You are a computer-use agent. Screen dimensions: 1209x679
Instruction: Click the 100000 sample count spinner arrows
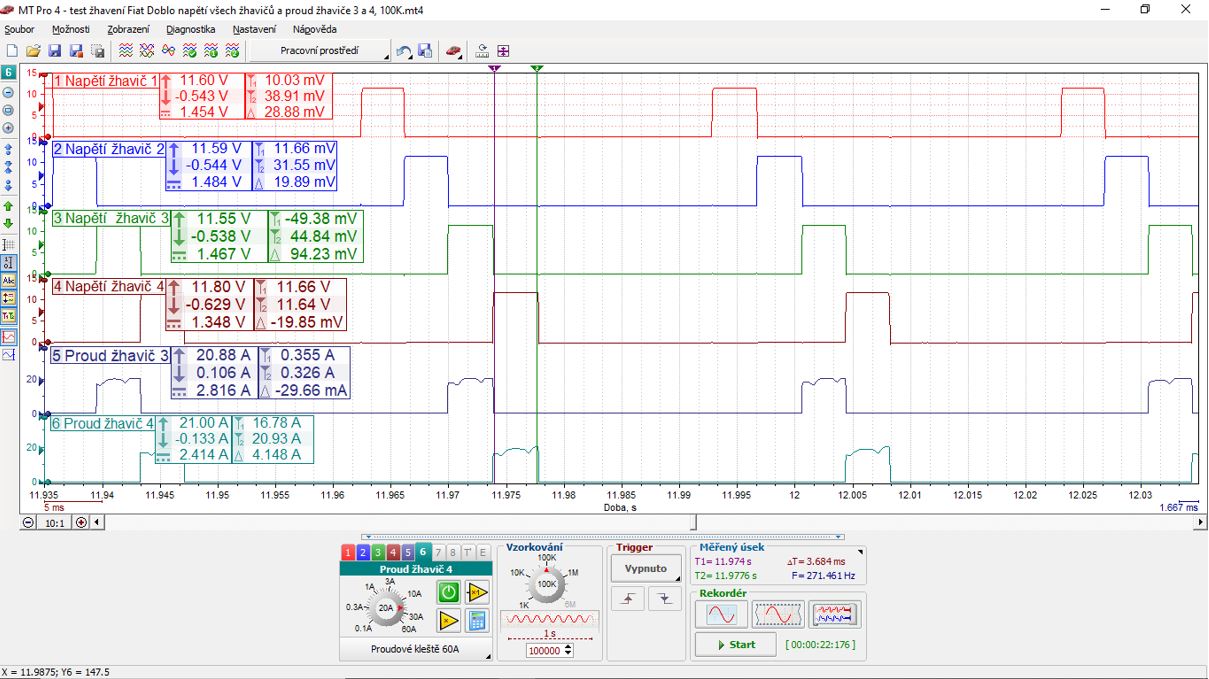569,650
